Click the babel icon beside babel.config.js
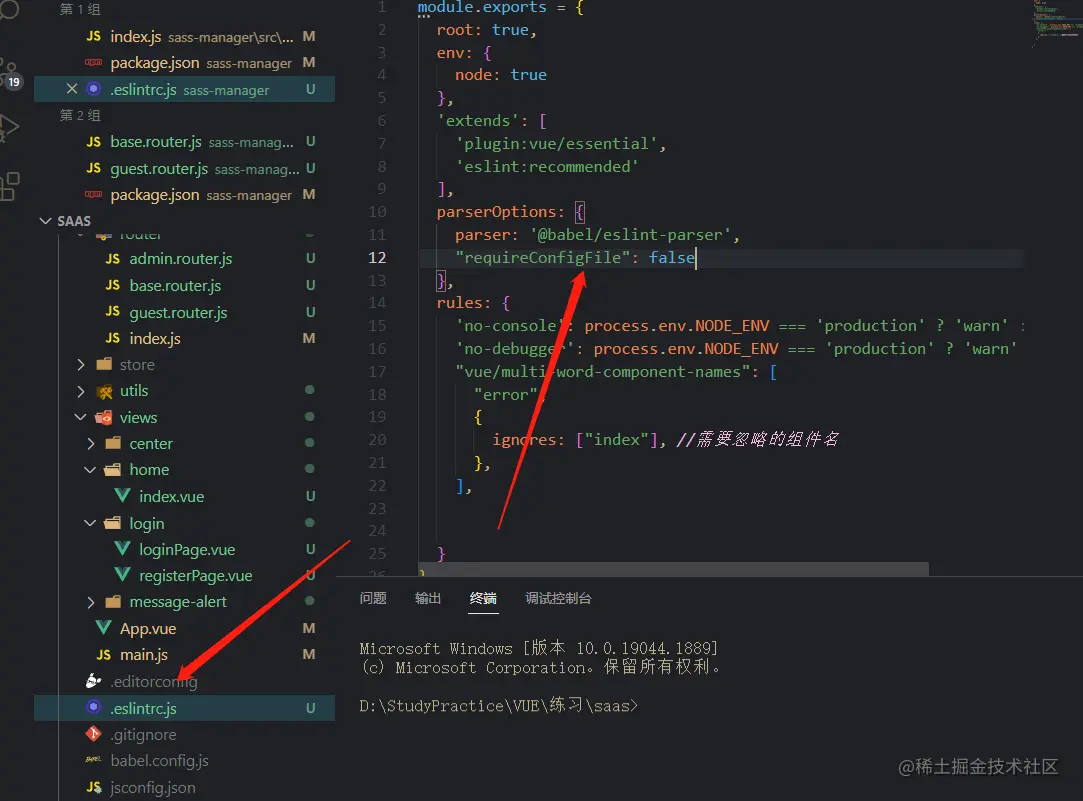 coord(93,760)
